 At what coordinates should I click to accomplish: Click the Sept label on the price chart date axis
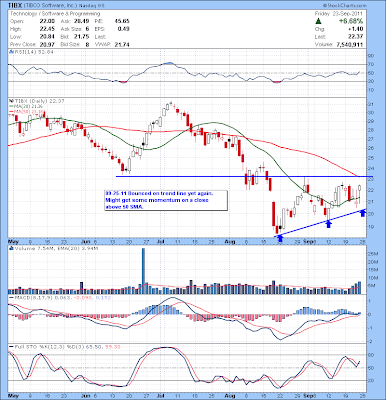coord(309,241)
